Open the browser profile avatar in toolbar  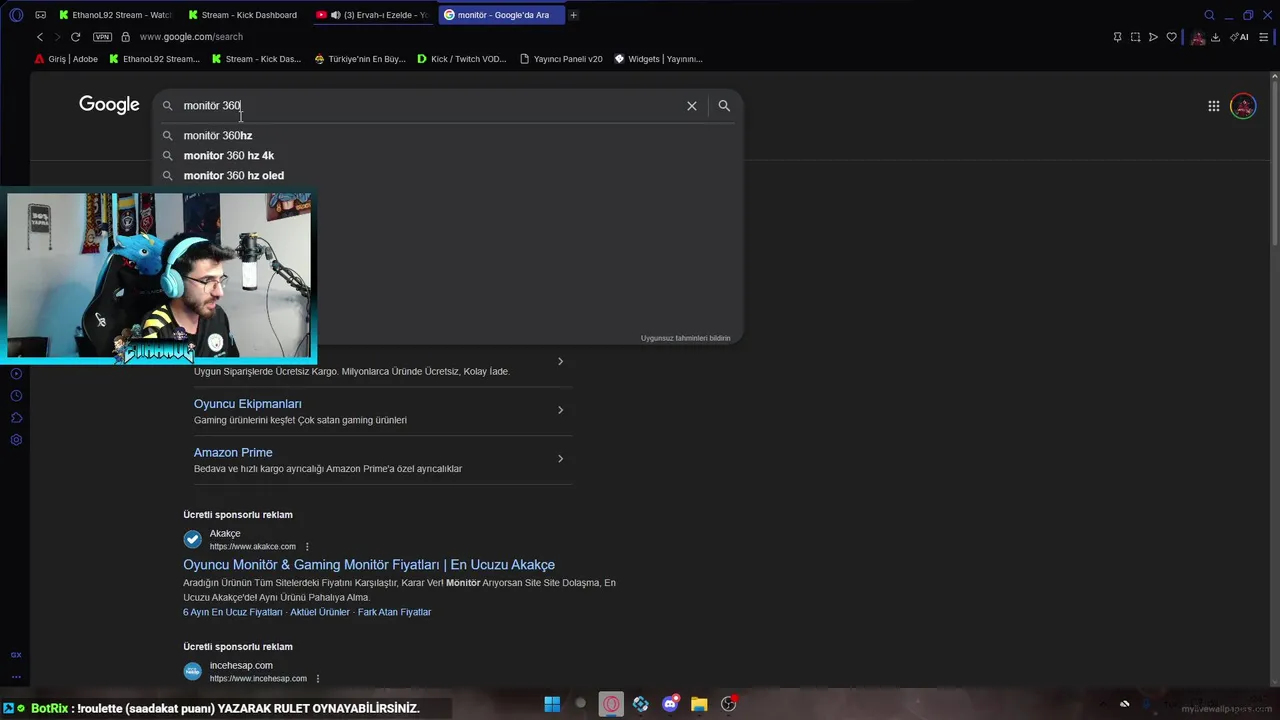(1197, 38)
